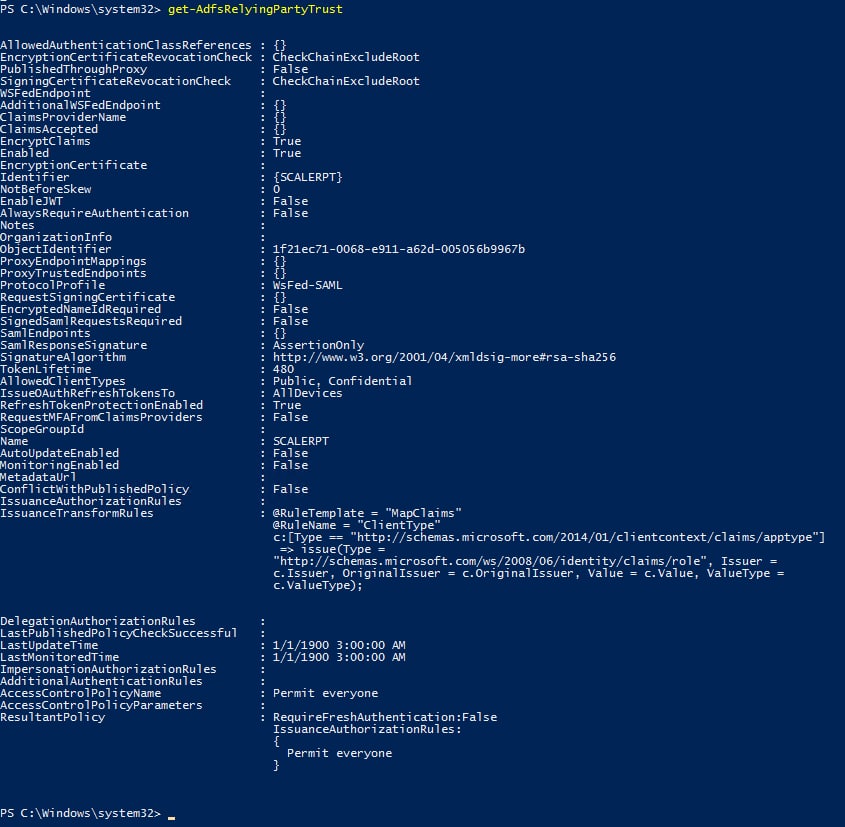Image resolution: width=845 pixels, height=827 pixels.
Task: Click the RequireFreshAuthentication:False text
Action: click(x=385, y=717)
